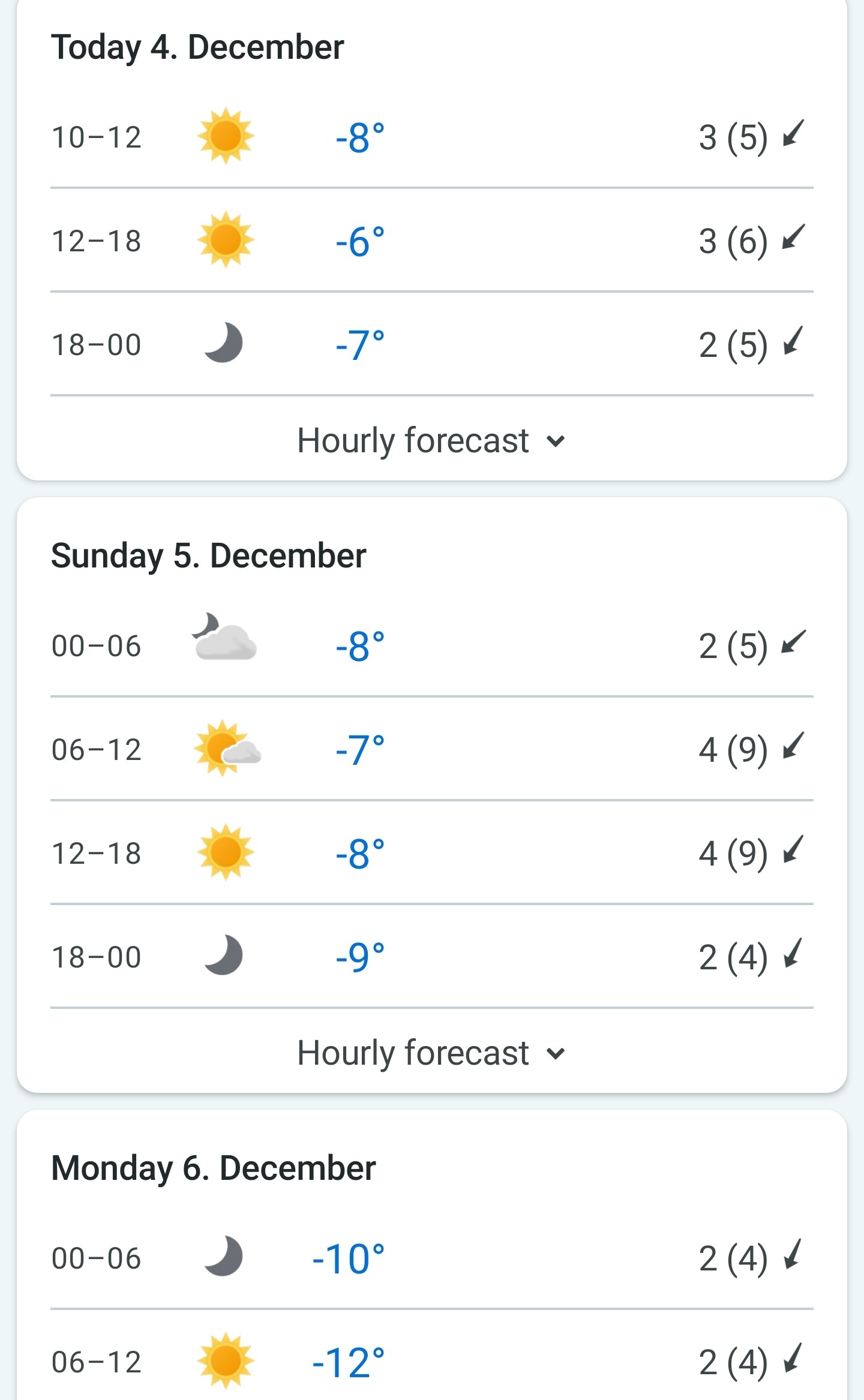Click the partly sunny icon for Sunday 06–12

coord(227,748)
